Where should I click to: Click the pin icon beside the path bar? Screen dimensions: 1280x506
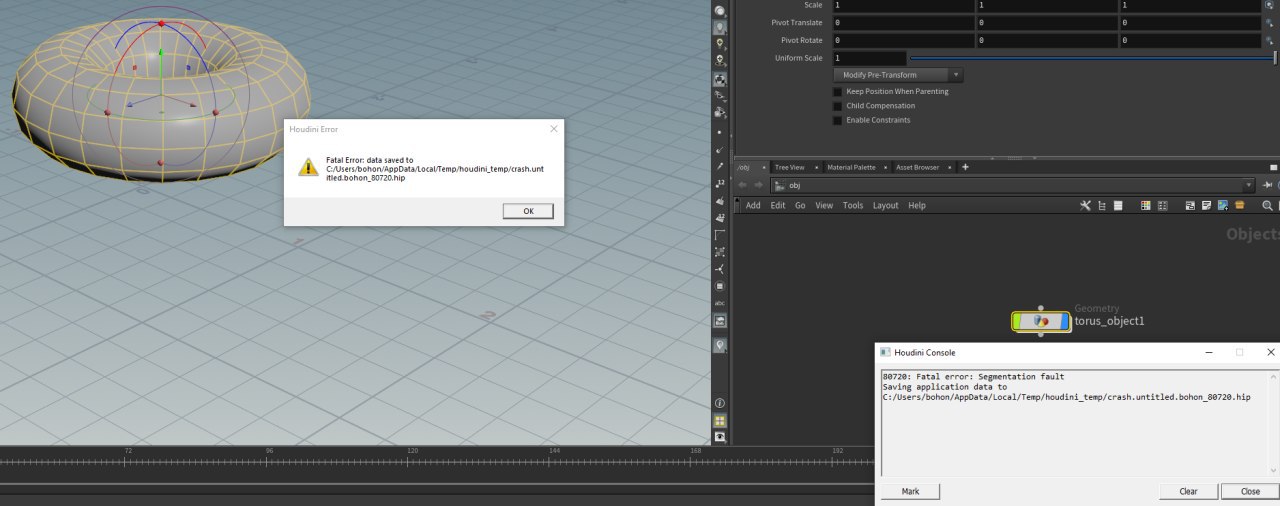pos(1268,185)
